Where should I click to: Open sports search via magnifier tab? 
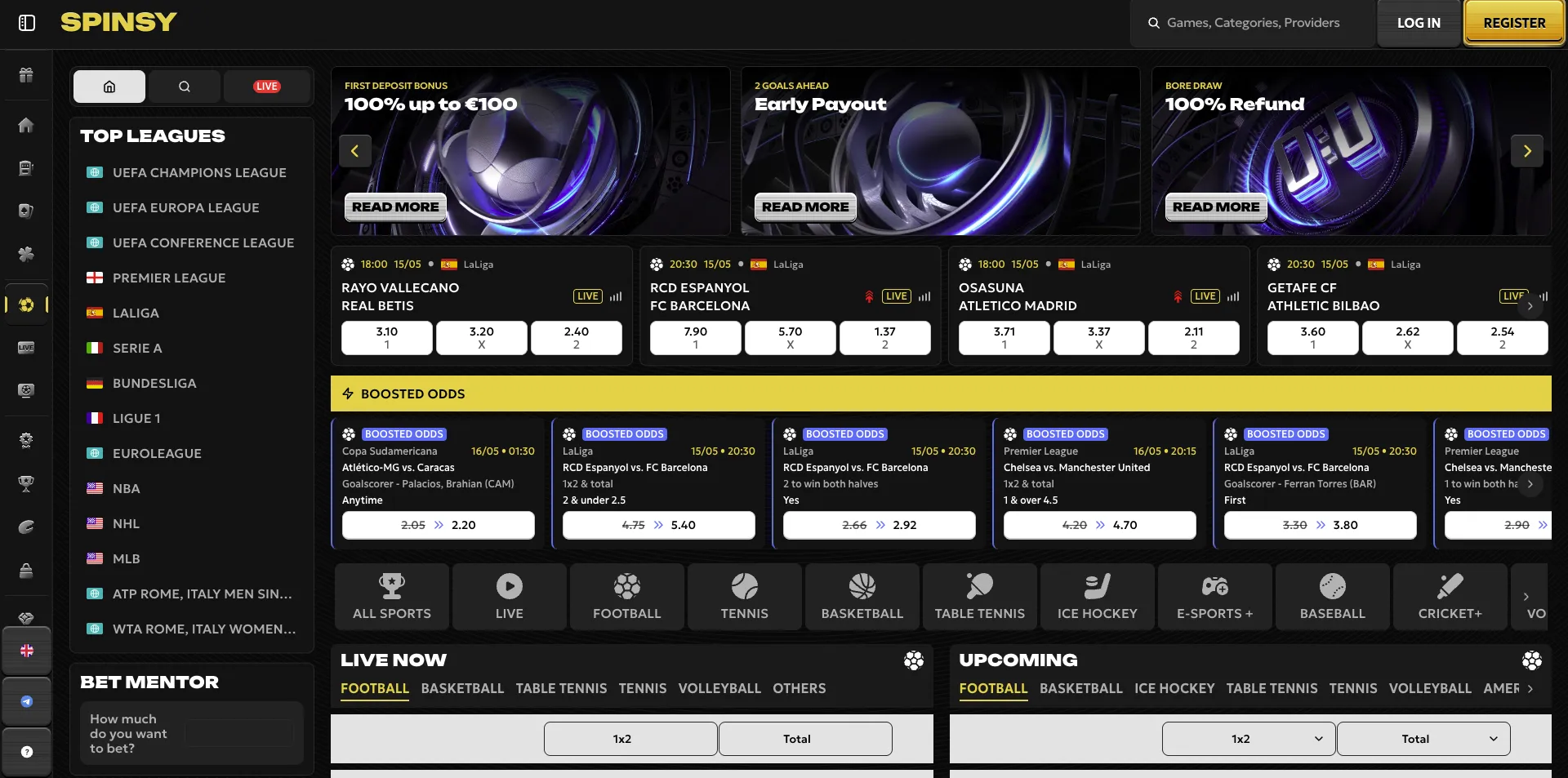pyautogui.click(x=185, y=87)
